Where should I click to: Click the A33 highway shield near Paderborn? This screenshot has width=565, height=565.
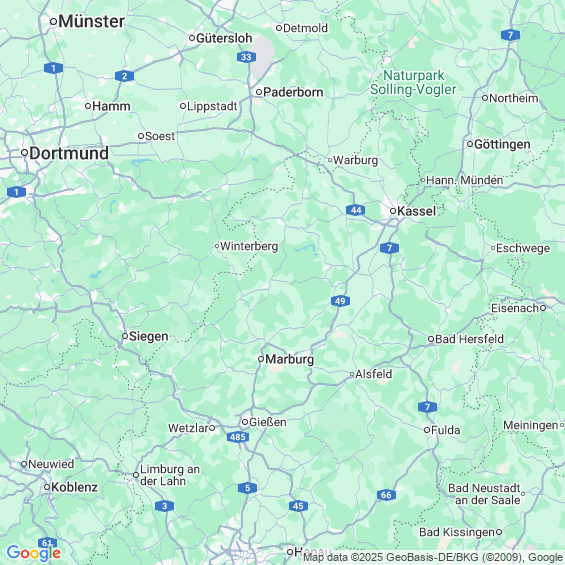[246, 57]
